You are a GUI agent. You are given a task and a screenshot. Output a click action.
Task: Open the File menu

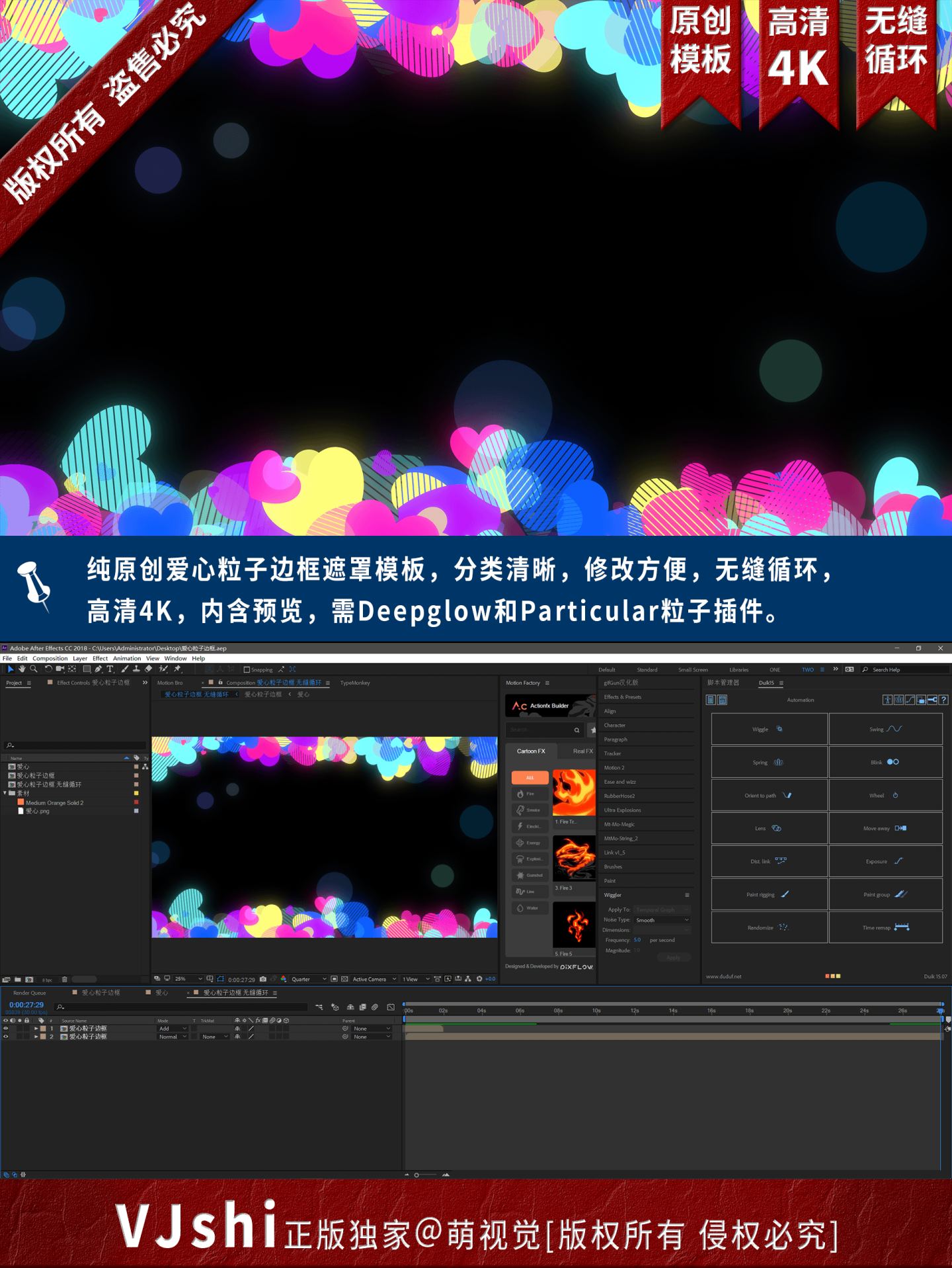point(7,658)
